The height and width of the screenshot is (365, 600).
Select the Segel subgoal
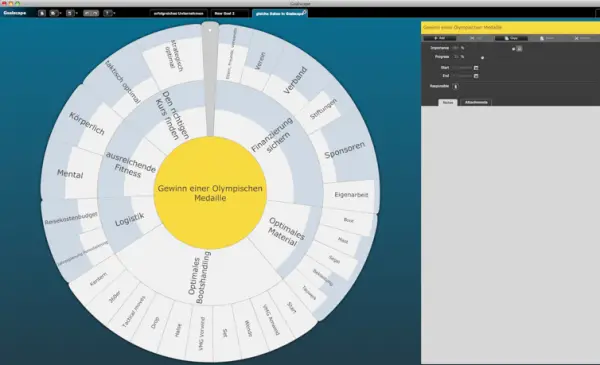334,259
